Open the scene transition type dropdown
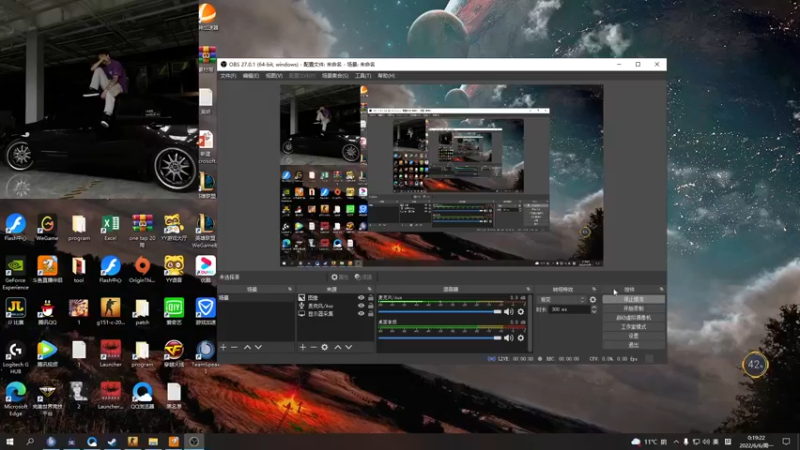800x450 pixels. point(561,299)
